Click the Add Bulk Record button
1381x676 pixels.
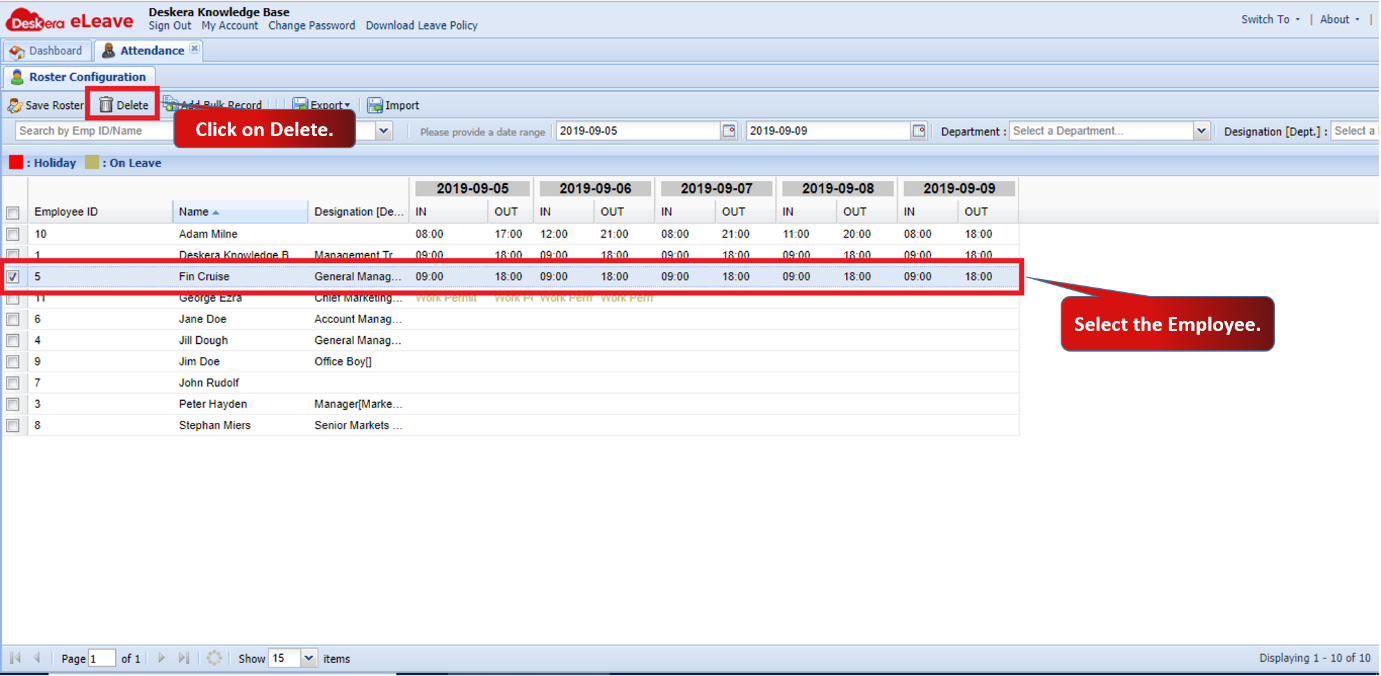213,105
